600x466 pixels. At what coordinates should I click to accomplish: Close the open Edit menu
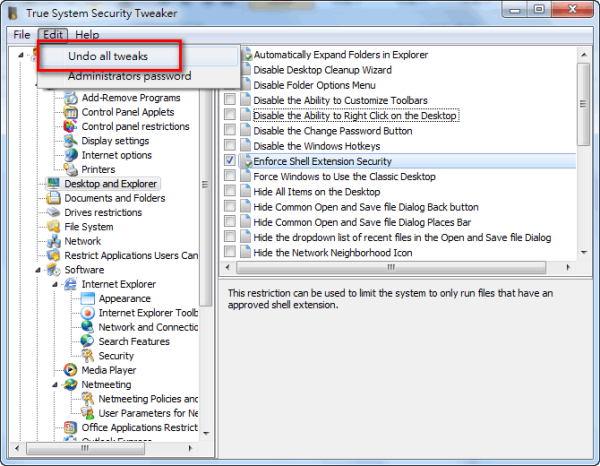(x=53, y=35)
